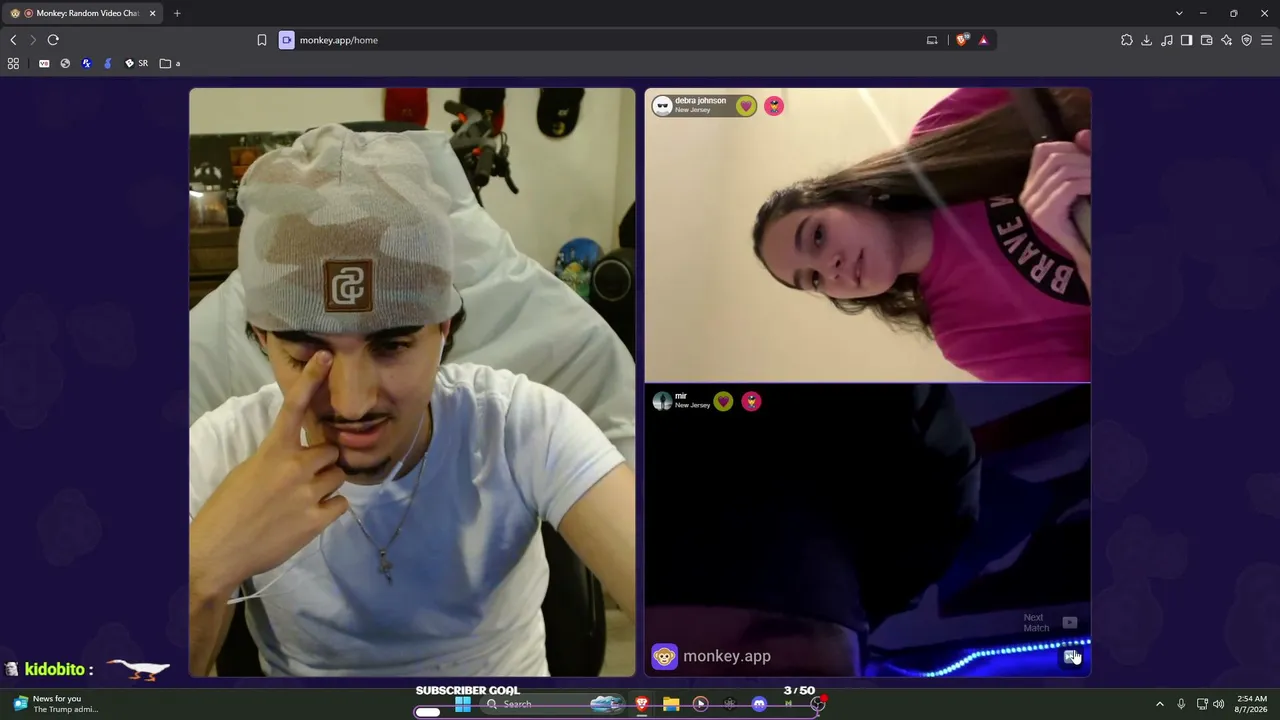Toggle the browser sidebar panel
Screen dimensions: 1280x720
pos(1187,40)
